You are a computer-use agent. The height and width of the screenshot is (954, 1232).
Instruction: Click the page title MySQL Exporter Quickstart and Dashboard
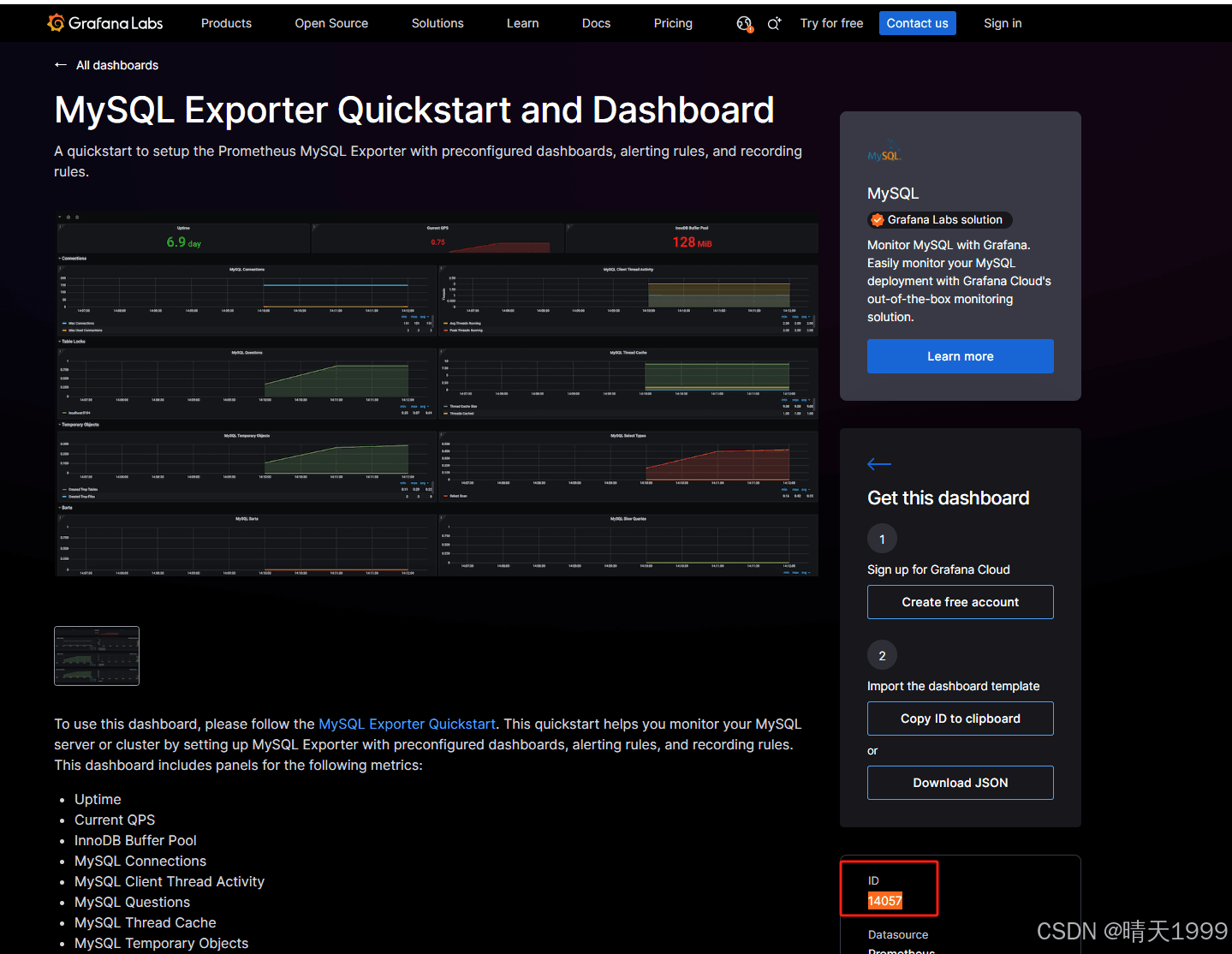(414, 110)
